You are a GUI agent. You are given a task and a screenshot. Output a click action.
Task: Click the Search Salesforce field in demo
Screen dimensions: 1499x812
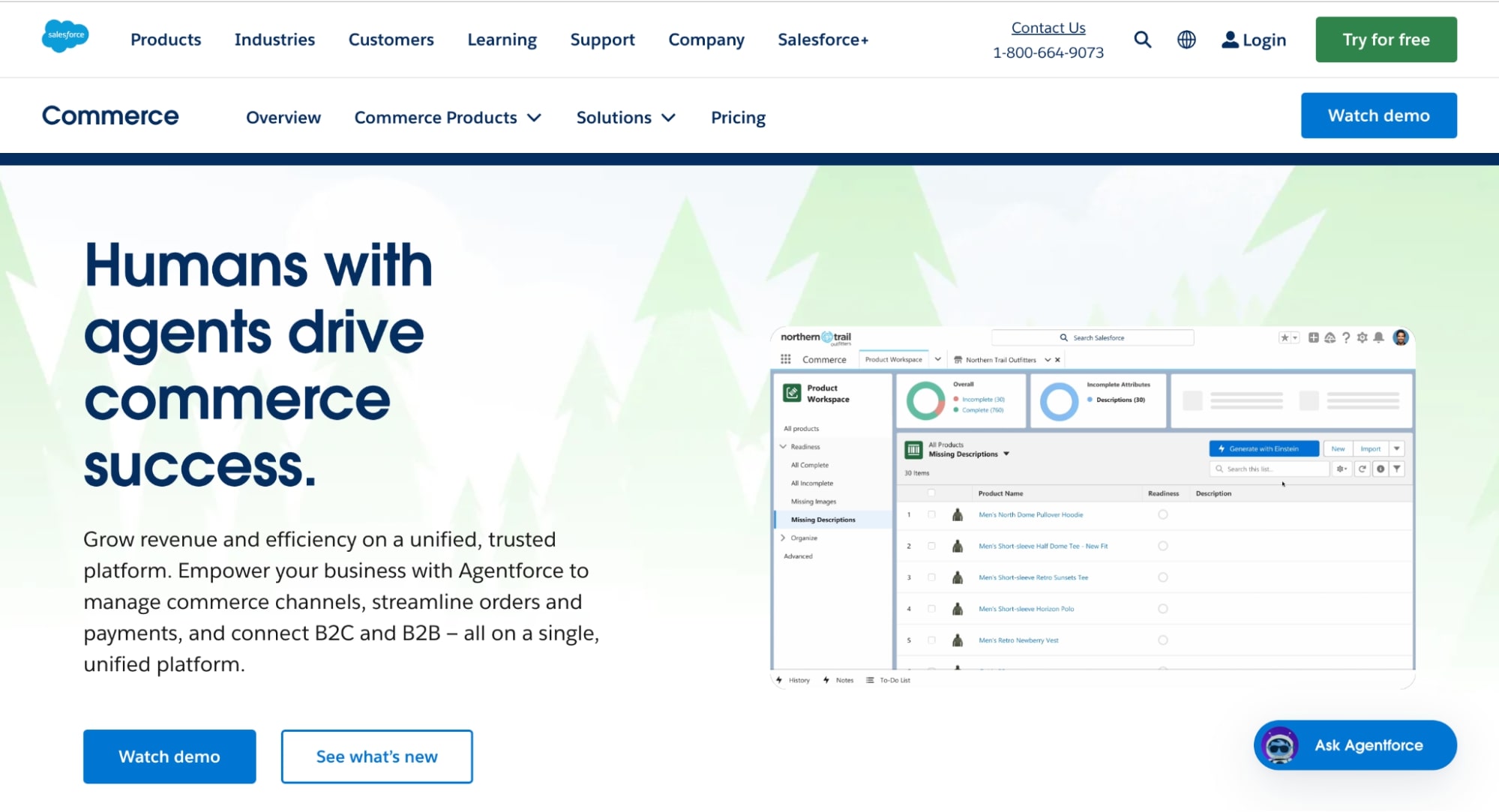[1093, 337]
